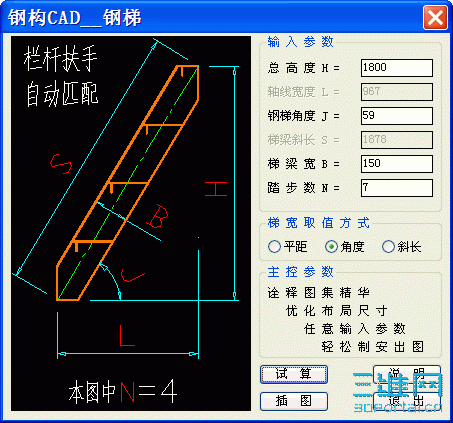
Task: Click the 主控参数 group title
Action: point(300,272)
